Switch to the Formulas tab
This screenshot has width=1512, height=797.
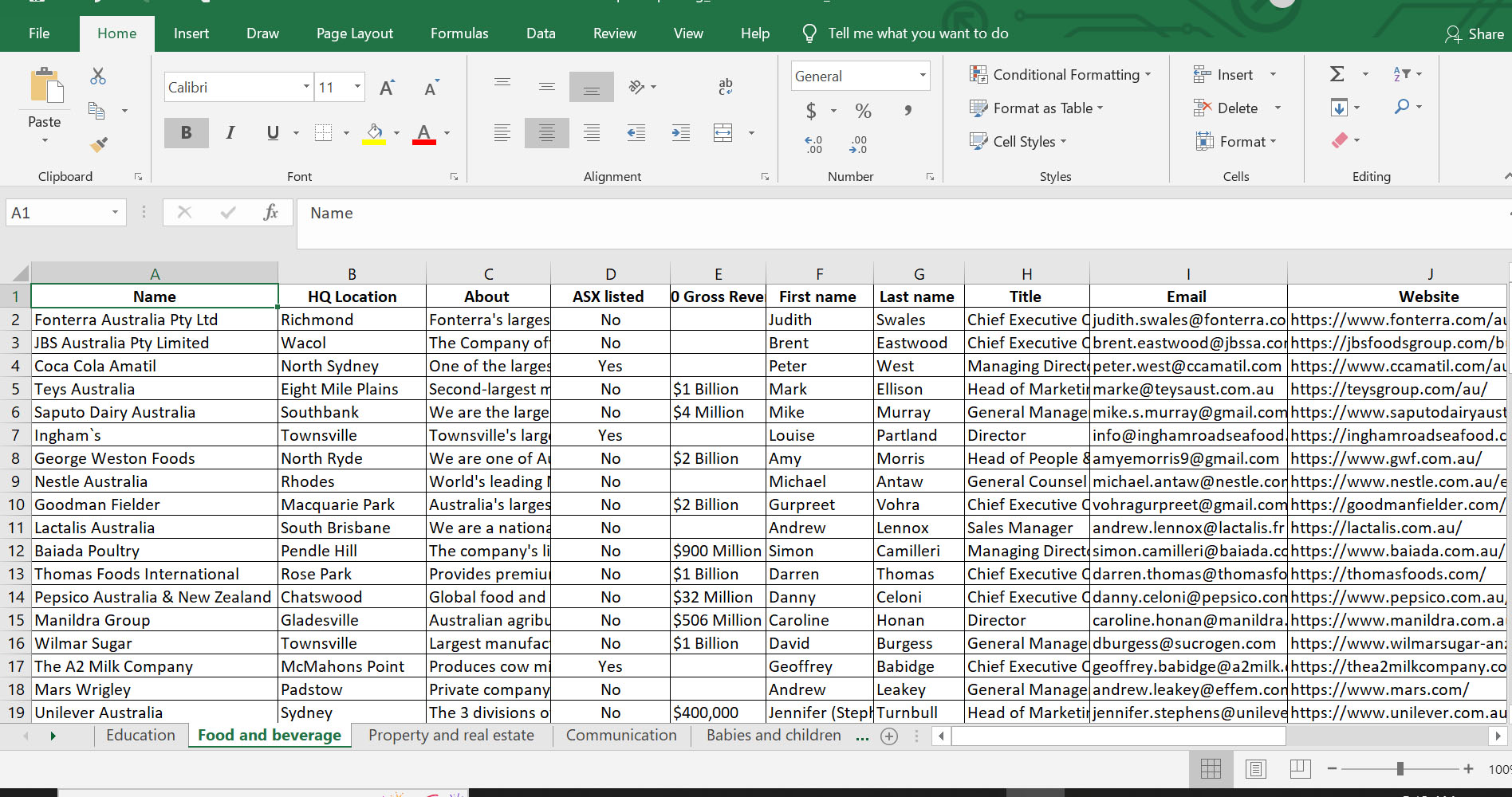point(459,33)
